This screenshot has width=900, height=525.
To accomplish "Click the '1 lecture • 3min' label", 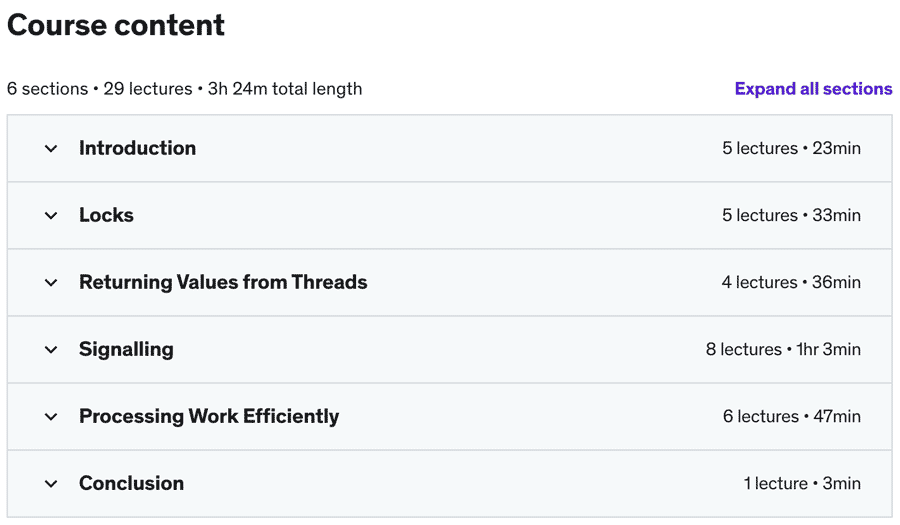I will click(x=802, y=483).
